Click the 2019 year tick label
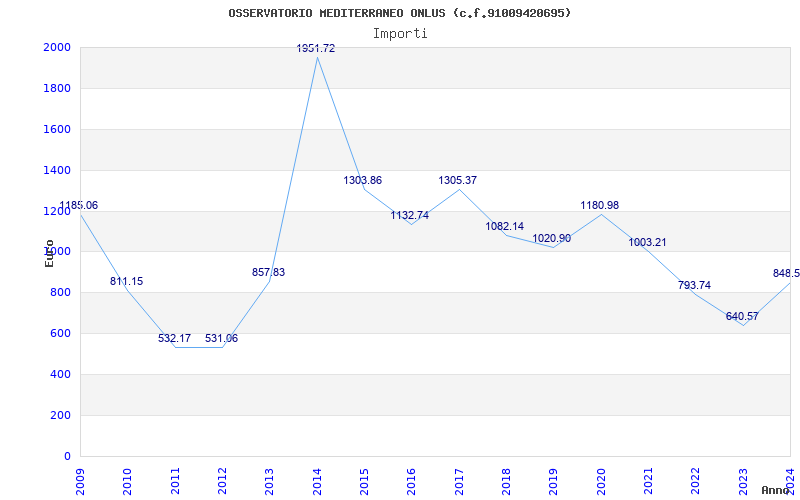Image resolution: width=800 pixels, height=500 pixels. pyautogui.click(x=554, y=482)
